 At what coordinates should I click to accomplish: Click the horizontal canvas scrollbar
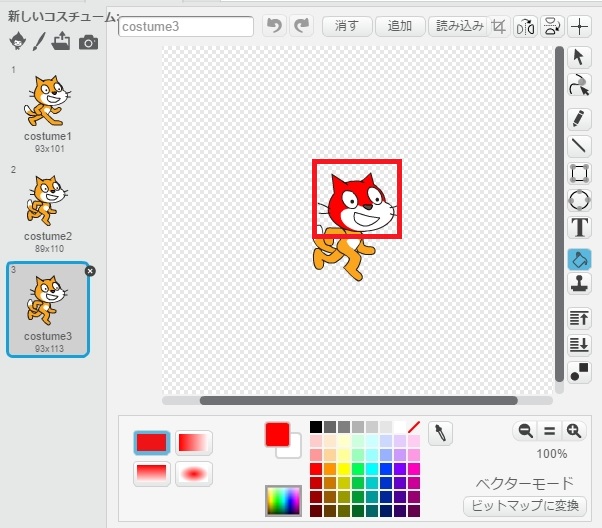[359, 401]
